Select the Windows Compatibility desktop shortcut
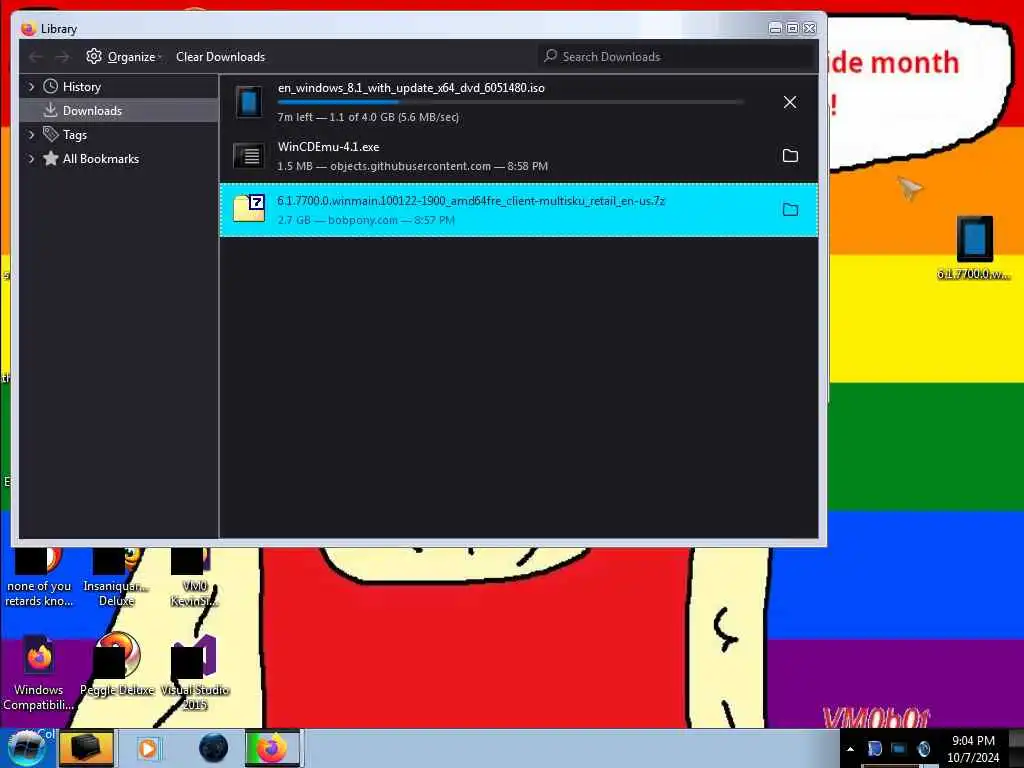The height and width of the screenshot is (768, 1024). pyautogui.click(x=38, y=674)
